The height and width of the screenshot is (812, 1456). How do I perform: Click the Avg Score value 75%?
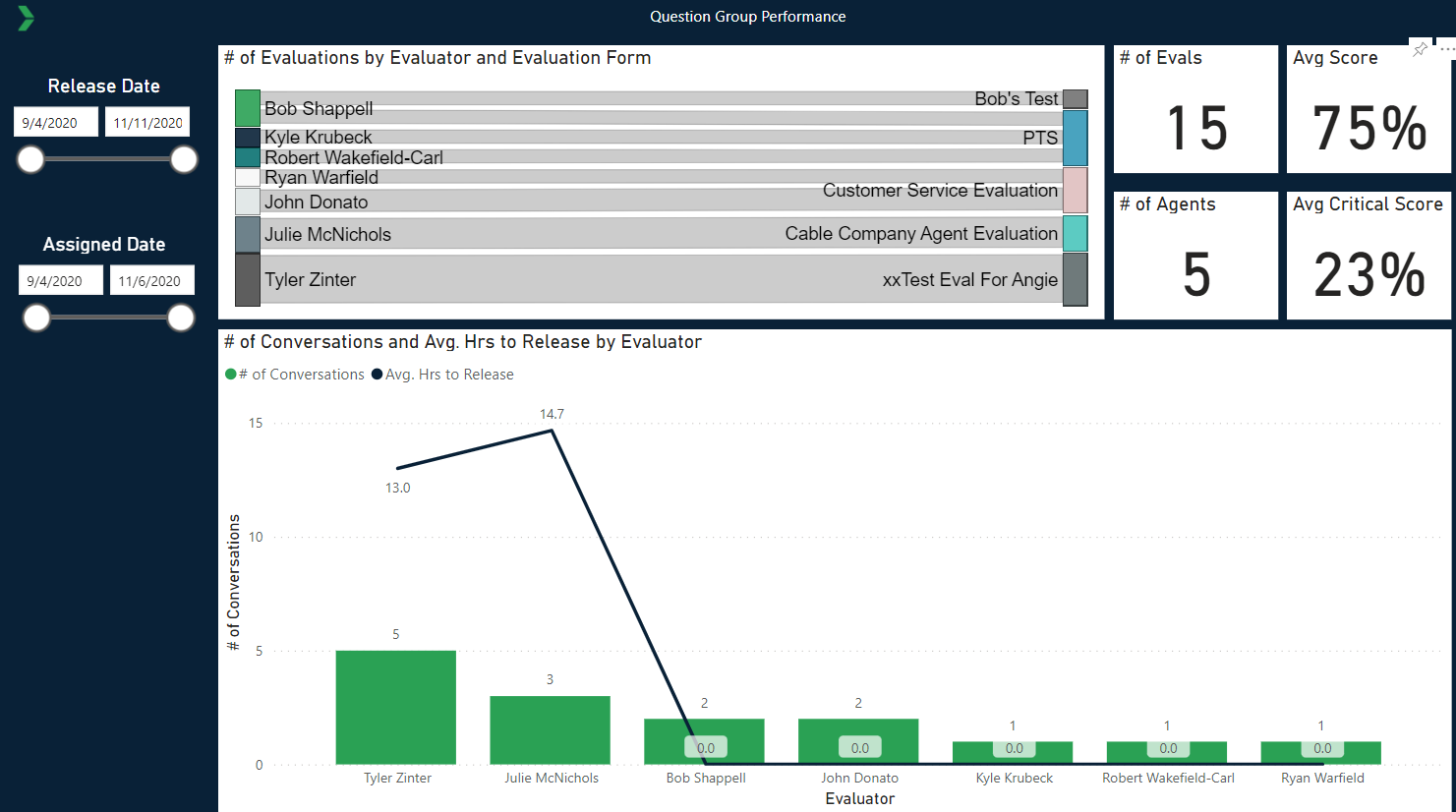pos(1369,129)
